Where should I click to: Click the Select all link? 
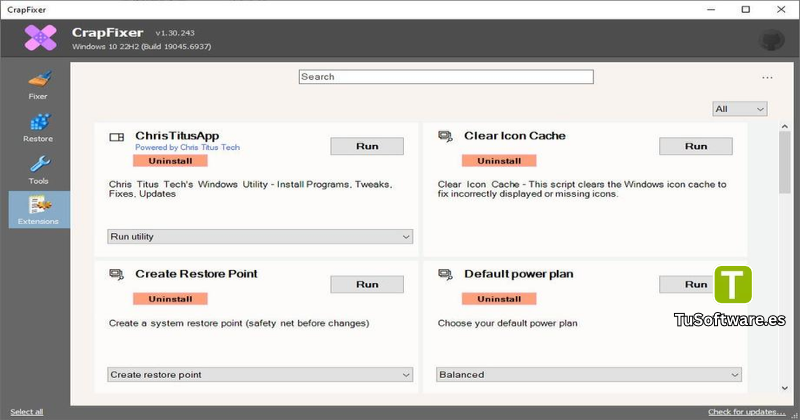coord(27,412)
